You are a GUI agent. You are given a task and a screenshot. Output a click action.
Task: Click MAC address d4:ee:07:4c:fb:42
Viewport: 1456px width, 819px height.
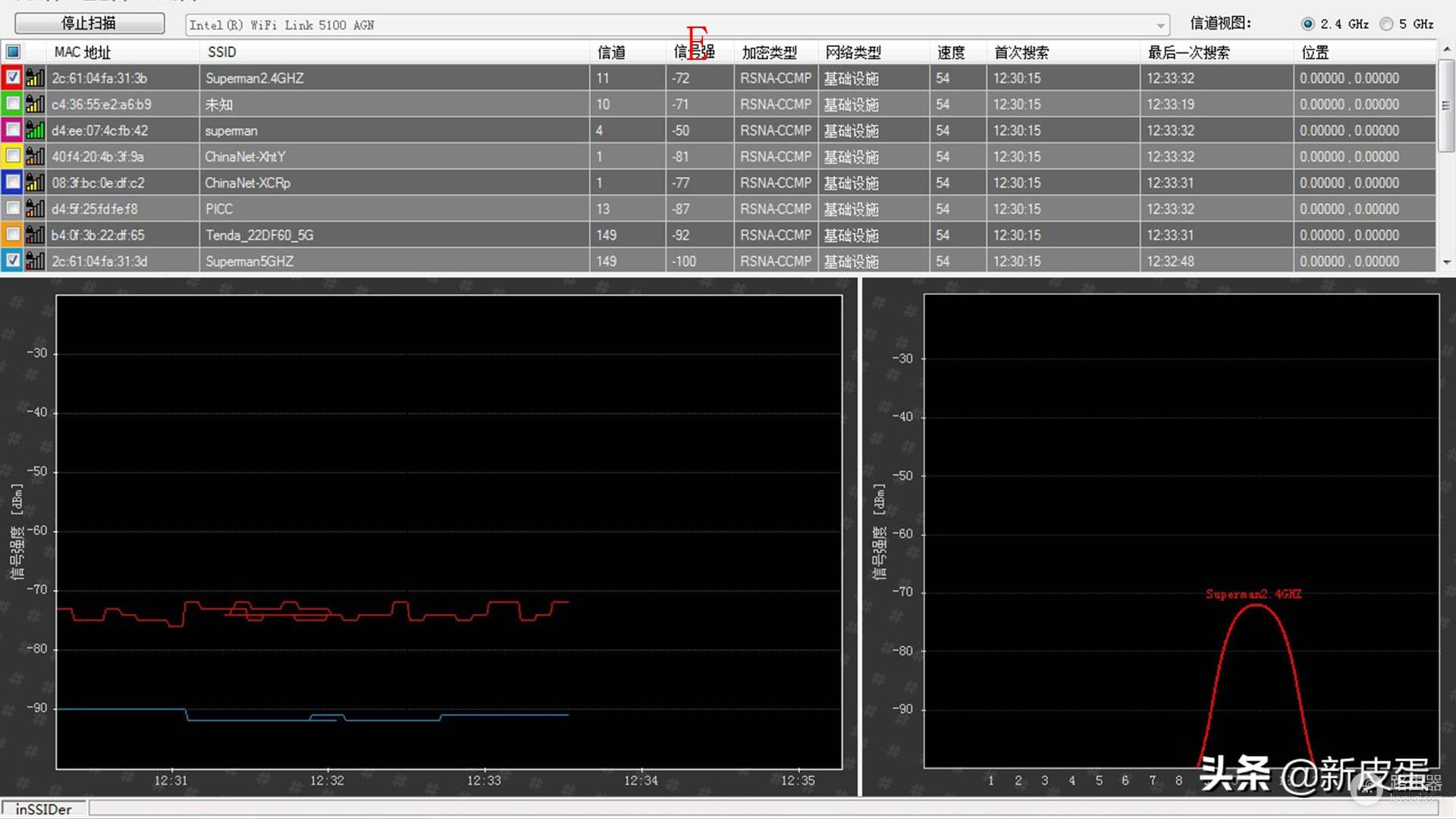coord(100,130)
